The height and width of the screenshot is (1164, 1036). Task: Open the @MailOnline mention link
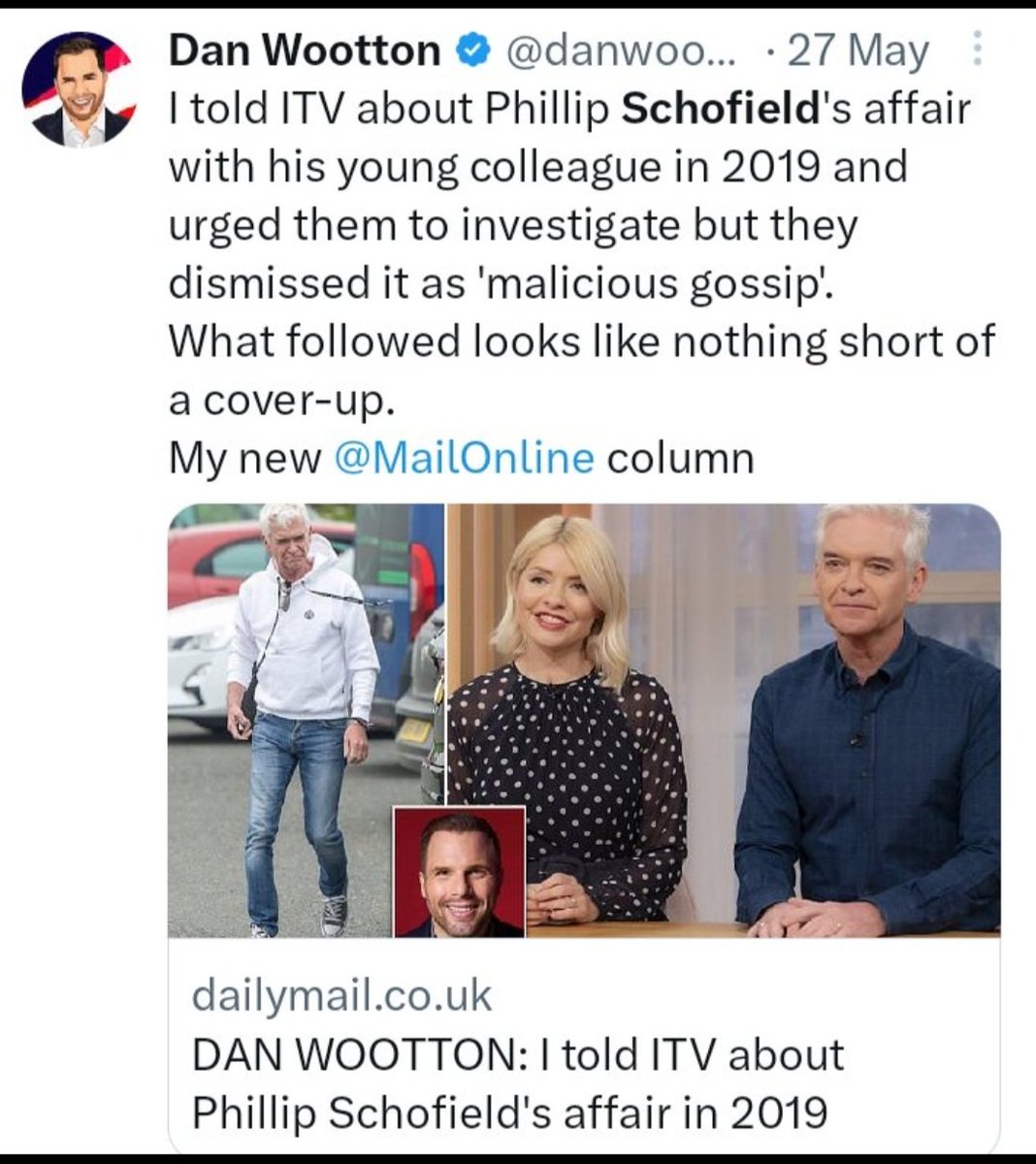(x=463, y=458)
